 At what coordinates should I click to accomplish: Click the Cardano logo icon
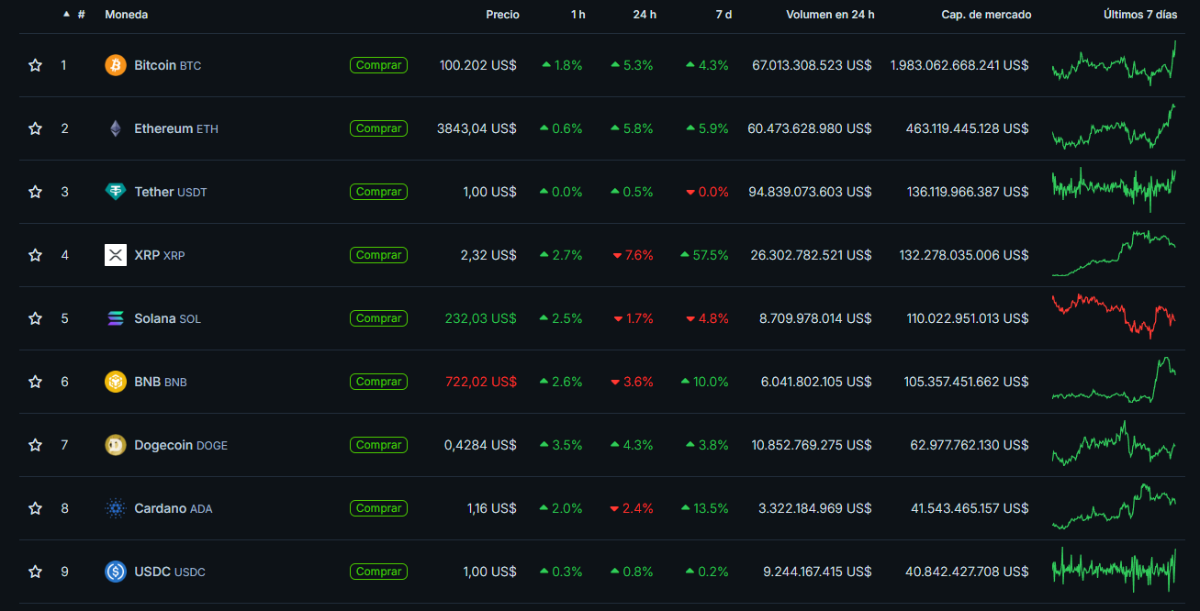point(116,508)
